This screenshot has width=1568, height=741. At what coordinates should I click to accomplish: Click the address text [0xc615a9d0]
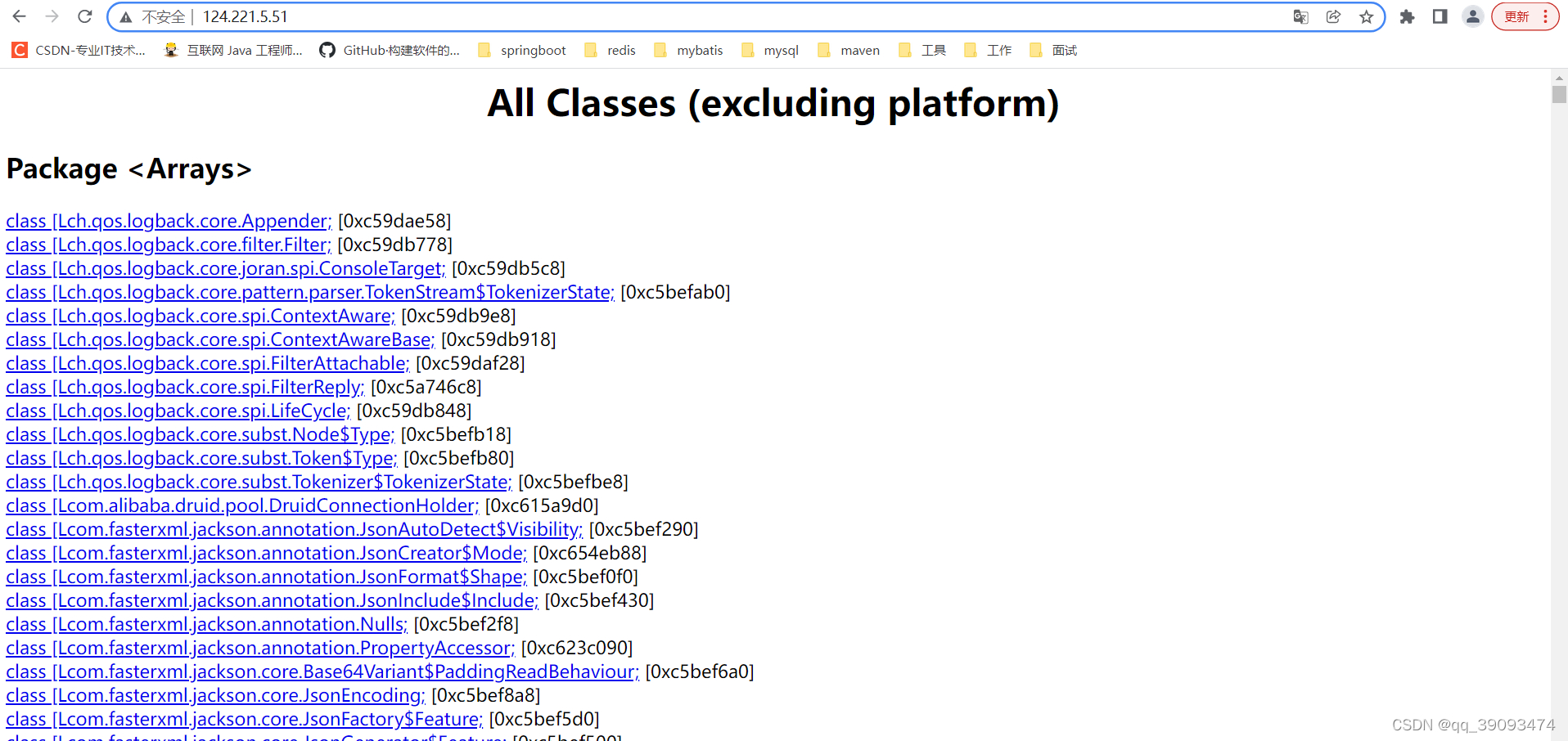click(542, 505)
